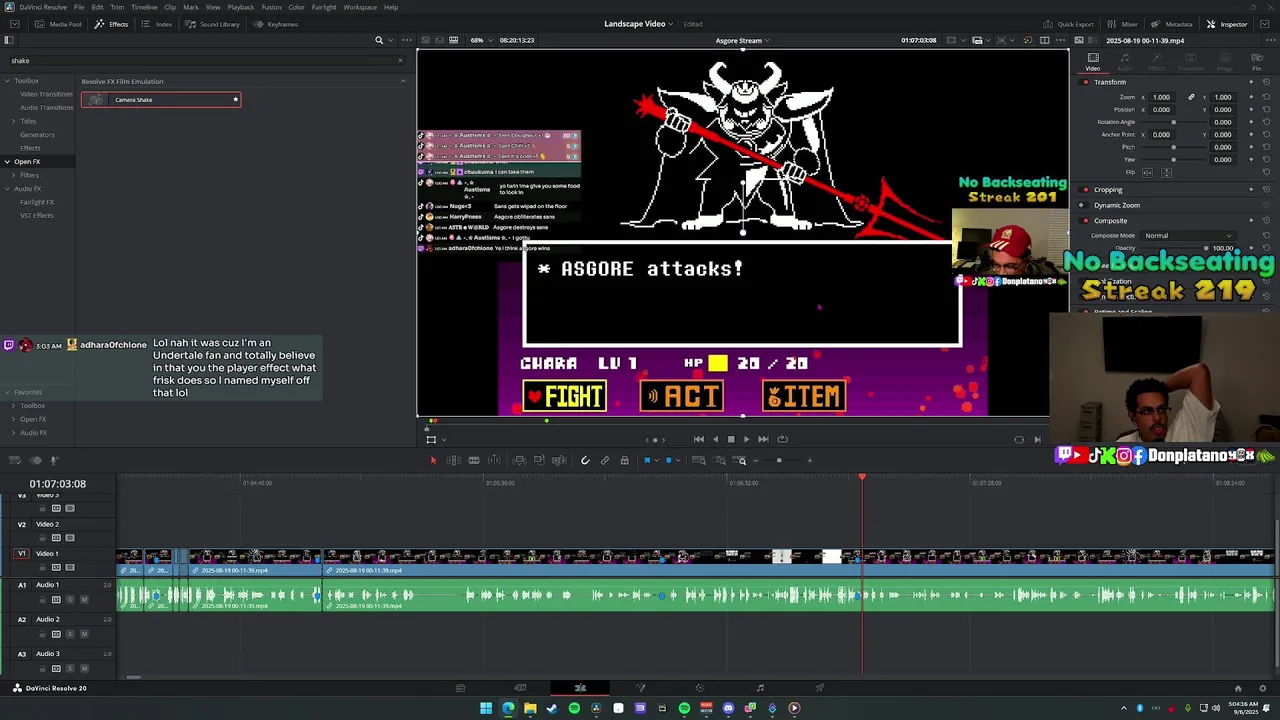The width and height of the screenshot is (1280, 720).
Task: Toggle the Effects panel button
Action: pyautogui.click(x=111, y=24)
